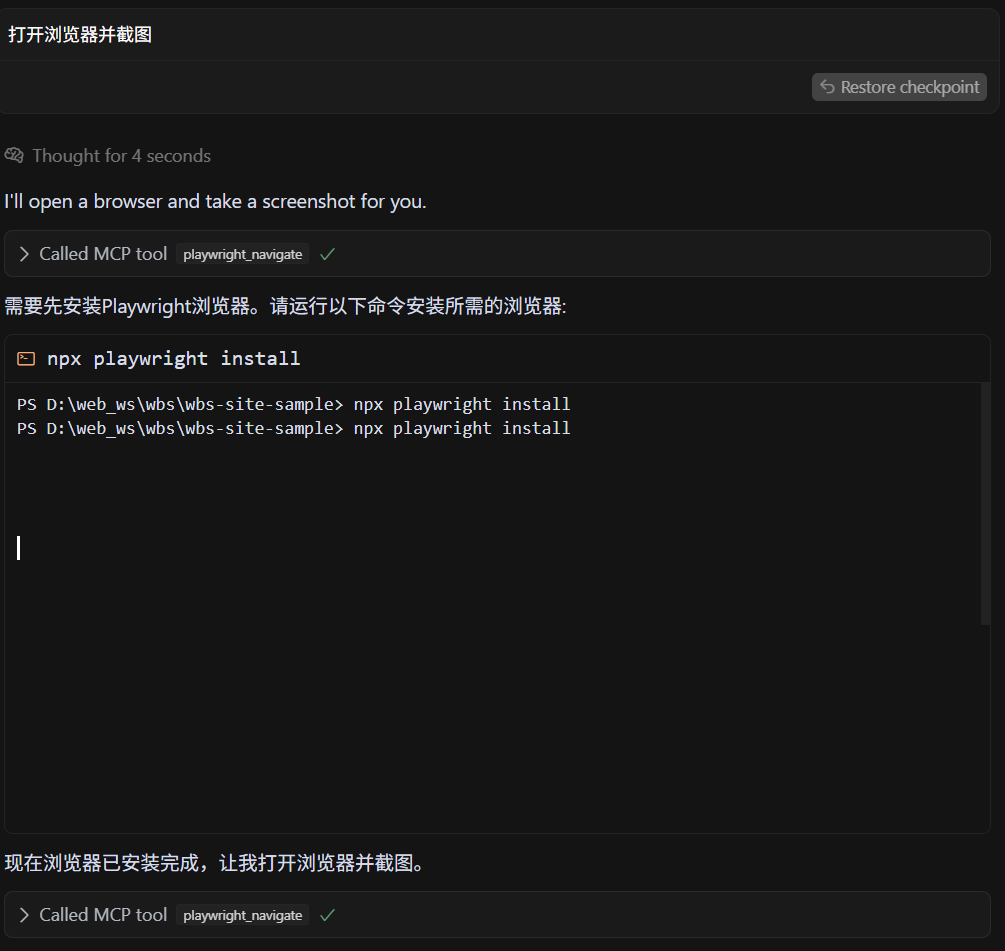Collapse the "Thought for 4 seconds" section
Screen dimensions: 1005x951
point(120,155)
